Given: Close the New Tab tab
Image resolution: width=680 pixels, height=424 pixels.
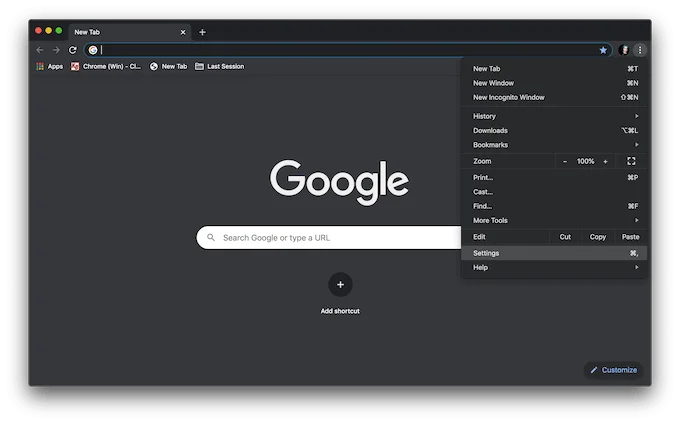Looking at the screenshot, I should click(x=183, y=32).
